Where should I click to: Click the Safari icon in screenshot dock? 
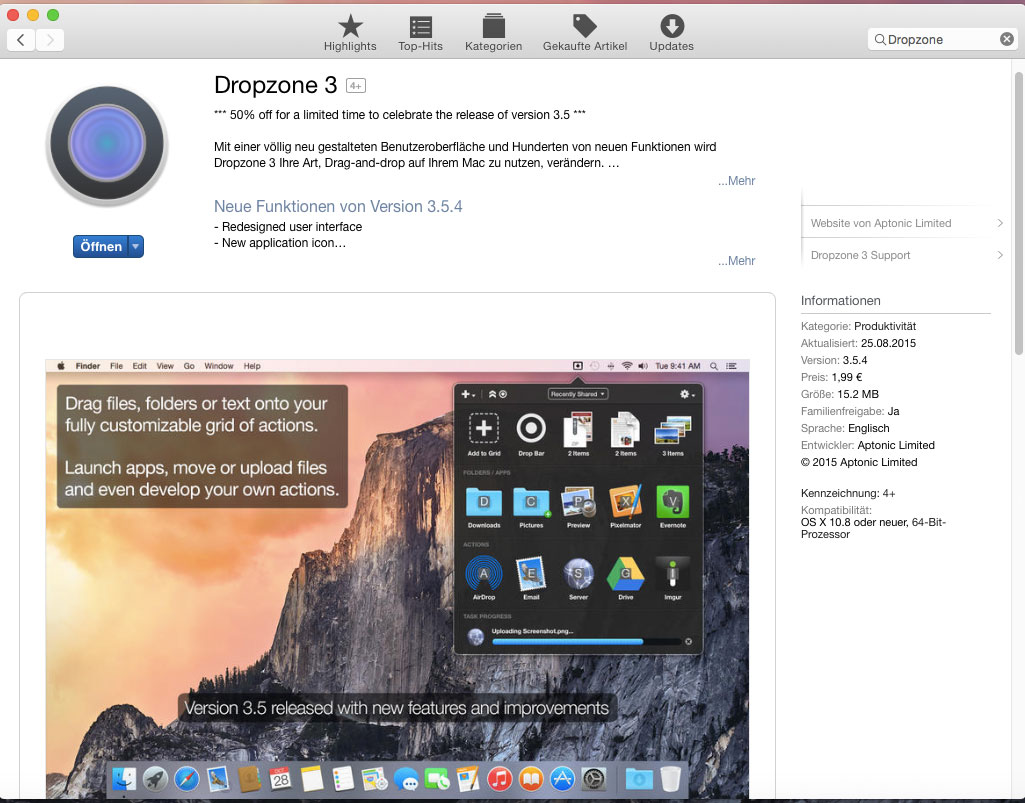pyautogui.click(x=186, y=779)
